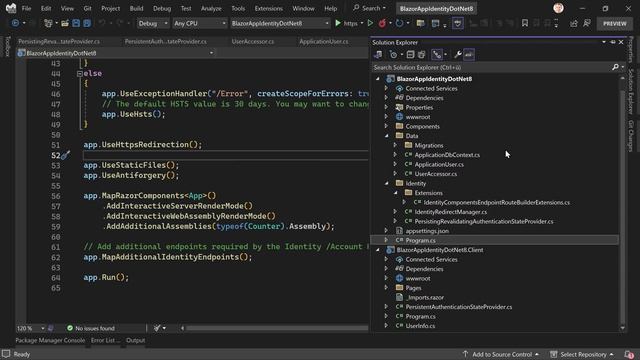The width and height of the screenshot is (640, 360).
Task: Start debugging with the green https play button
Action: (338, 23)
